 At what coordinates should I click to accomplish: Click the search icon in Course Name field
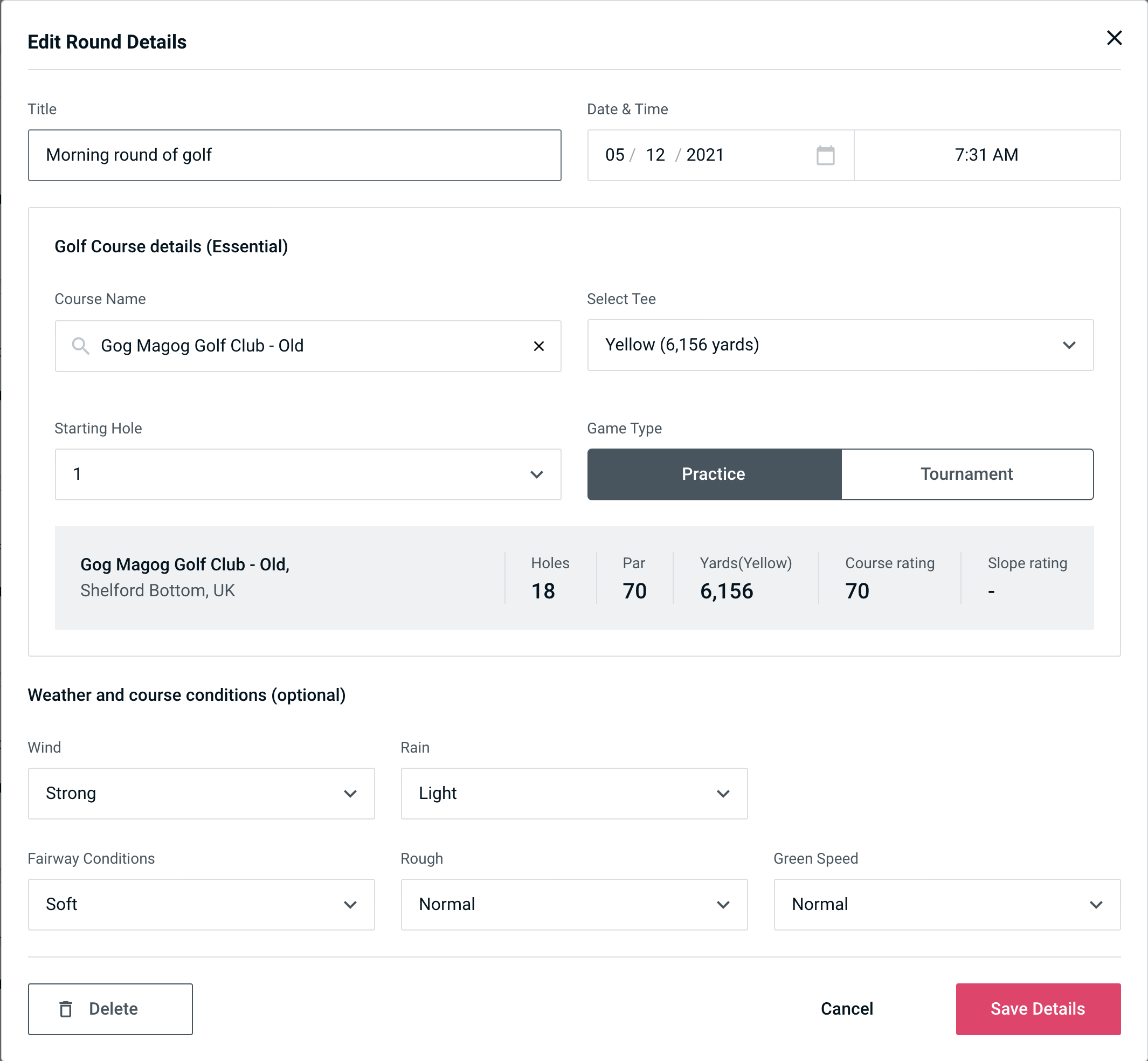point(80,346)
